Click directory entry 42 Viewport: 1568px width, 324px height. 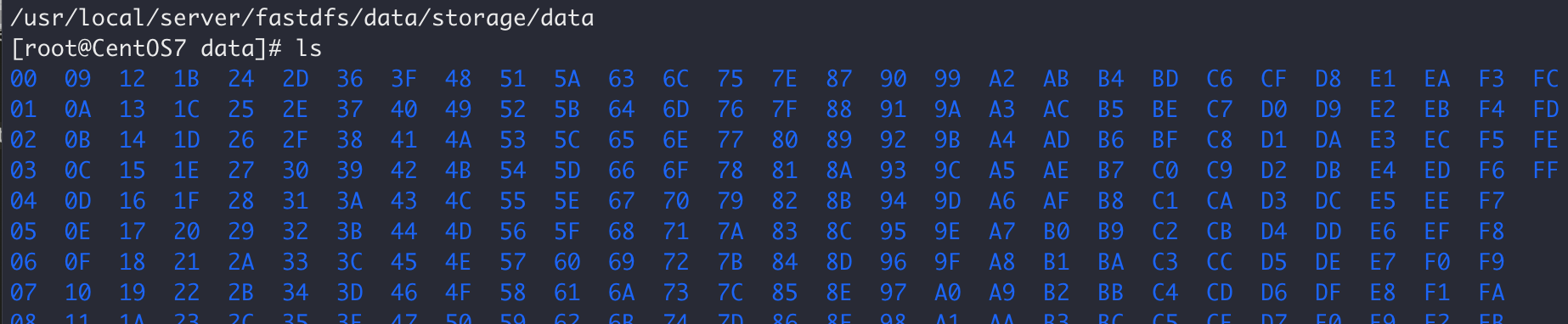(404, 170)
